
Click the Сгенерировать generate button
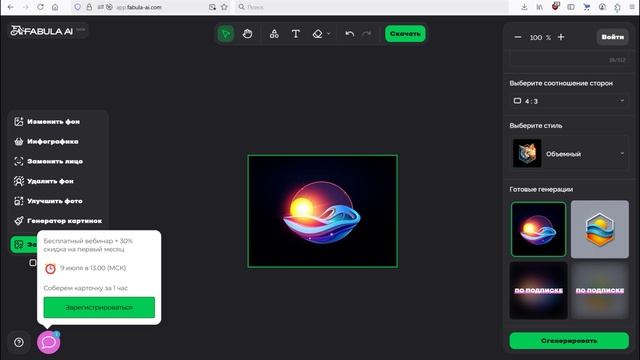pos(569,340)
